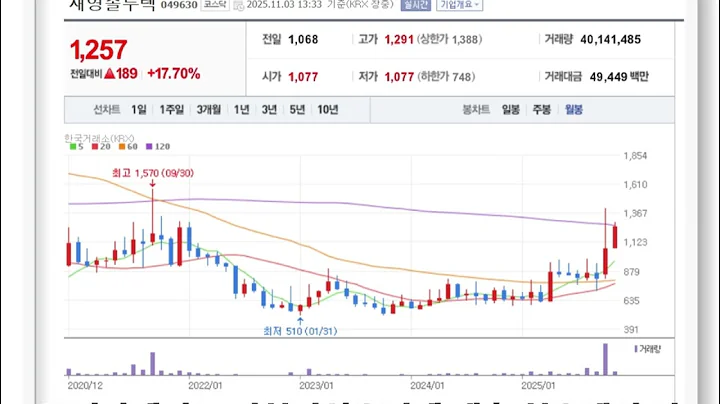The height and width of the screenshot is (404, 720).
Task: Open the 기업개요 dropdown
Action: (x=459, y=5)
